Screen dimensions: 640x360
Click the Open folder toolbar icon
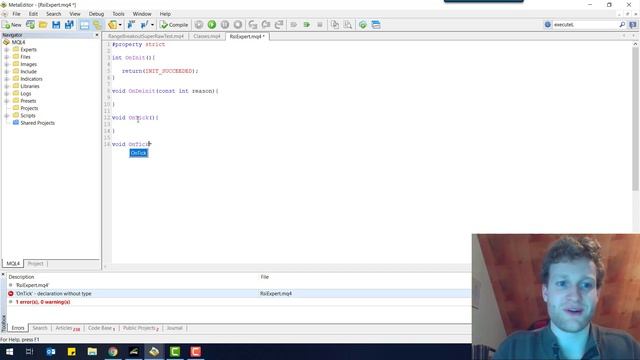point(43,25)
